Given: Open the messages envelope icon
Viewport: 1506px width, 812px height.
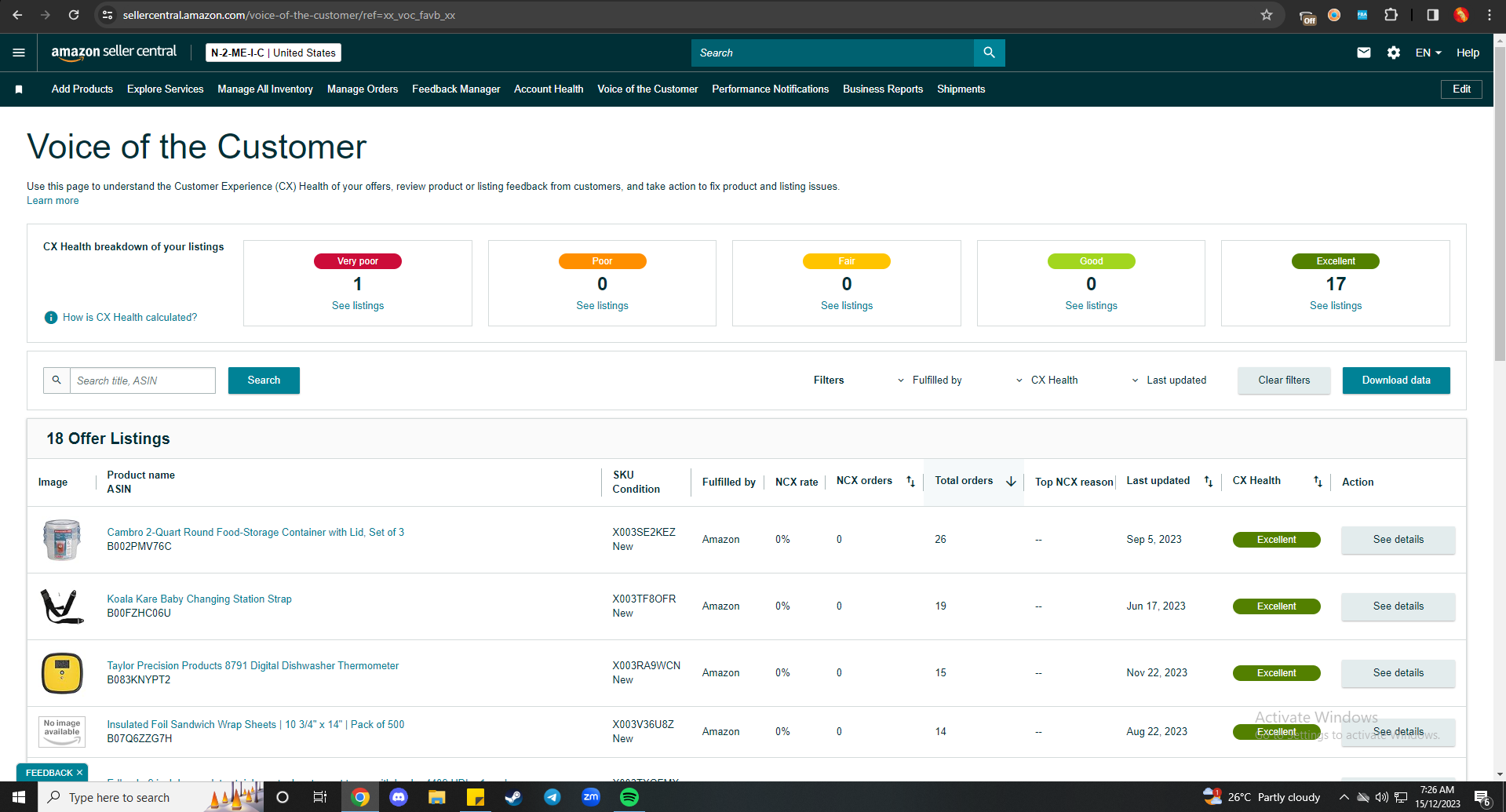Looking at the screenshot, I should click(1364, 53).
